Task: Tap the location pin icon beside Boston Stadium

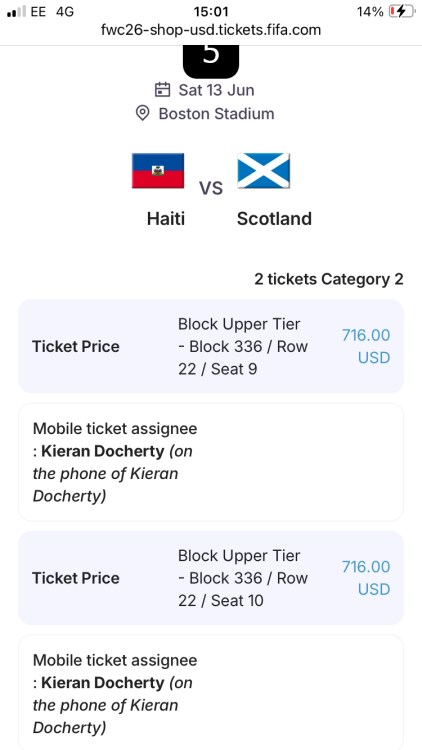Action: coord(142,113)
